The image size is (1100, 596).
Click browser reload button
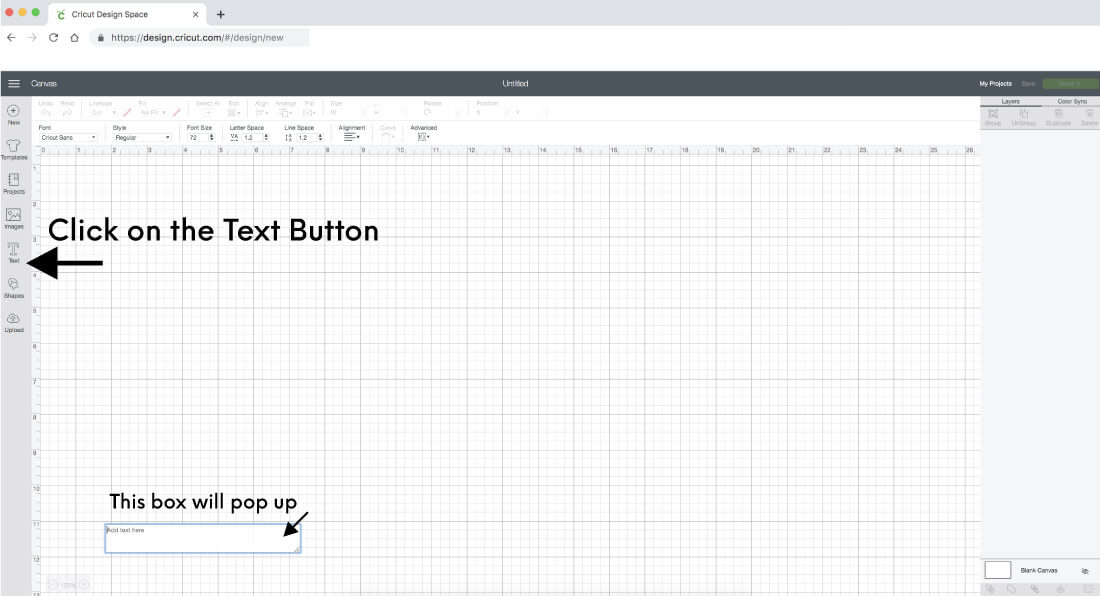pyautogui.click(x=53, y=38)
